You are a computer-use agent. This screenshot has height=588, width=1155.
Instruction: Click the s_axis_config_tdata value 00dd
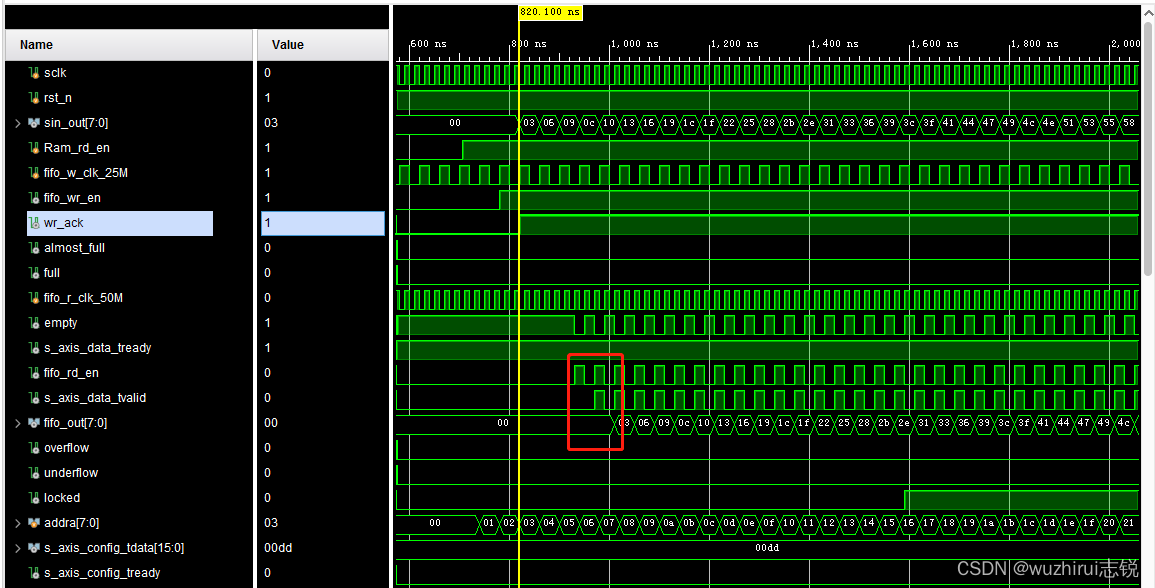coord(279,548)
